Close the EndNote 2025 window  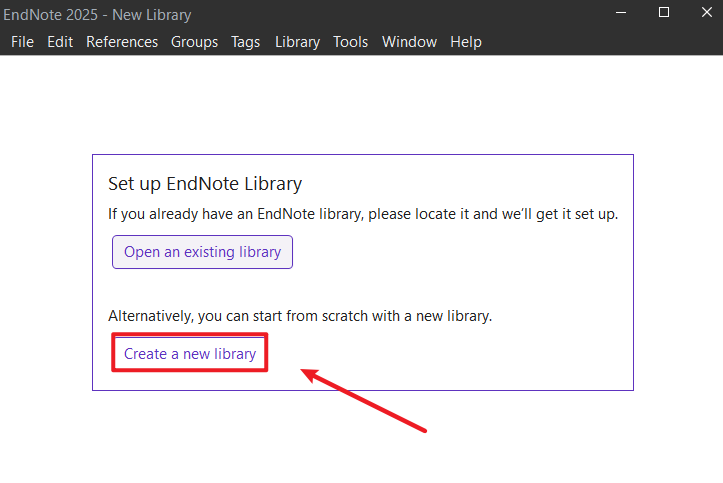(706, 13)
